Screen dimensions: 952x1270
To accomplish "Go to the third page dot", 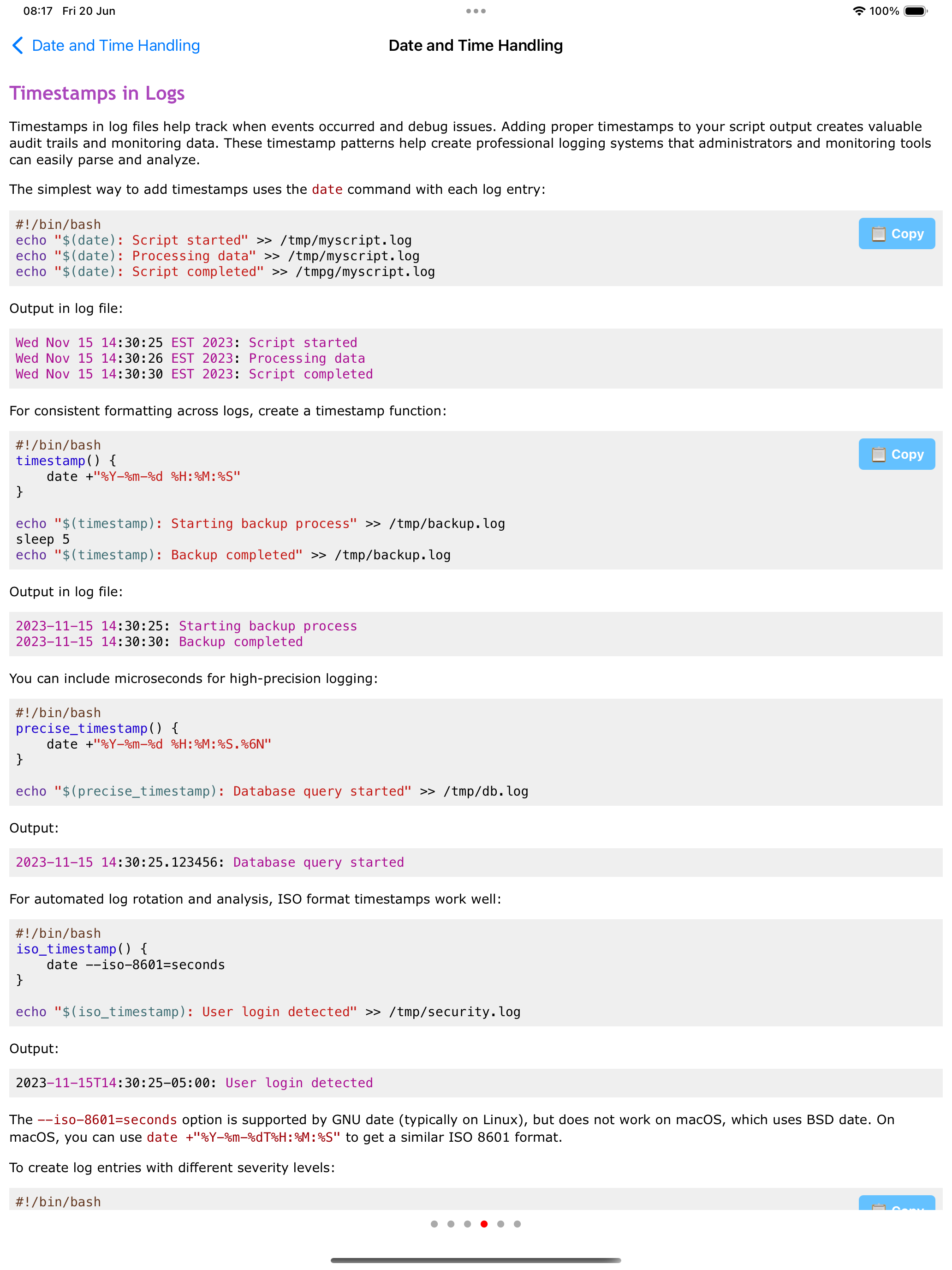I will [x=467, y=1223].
